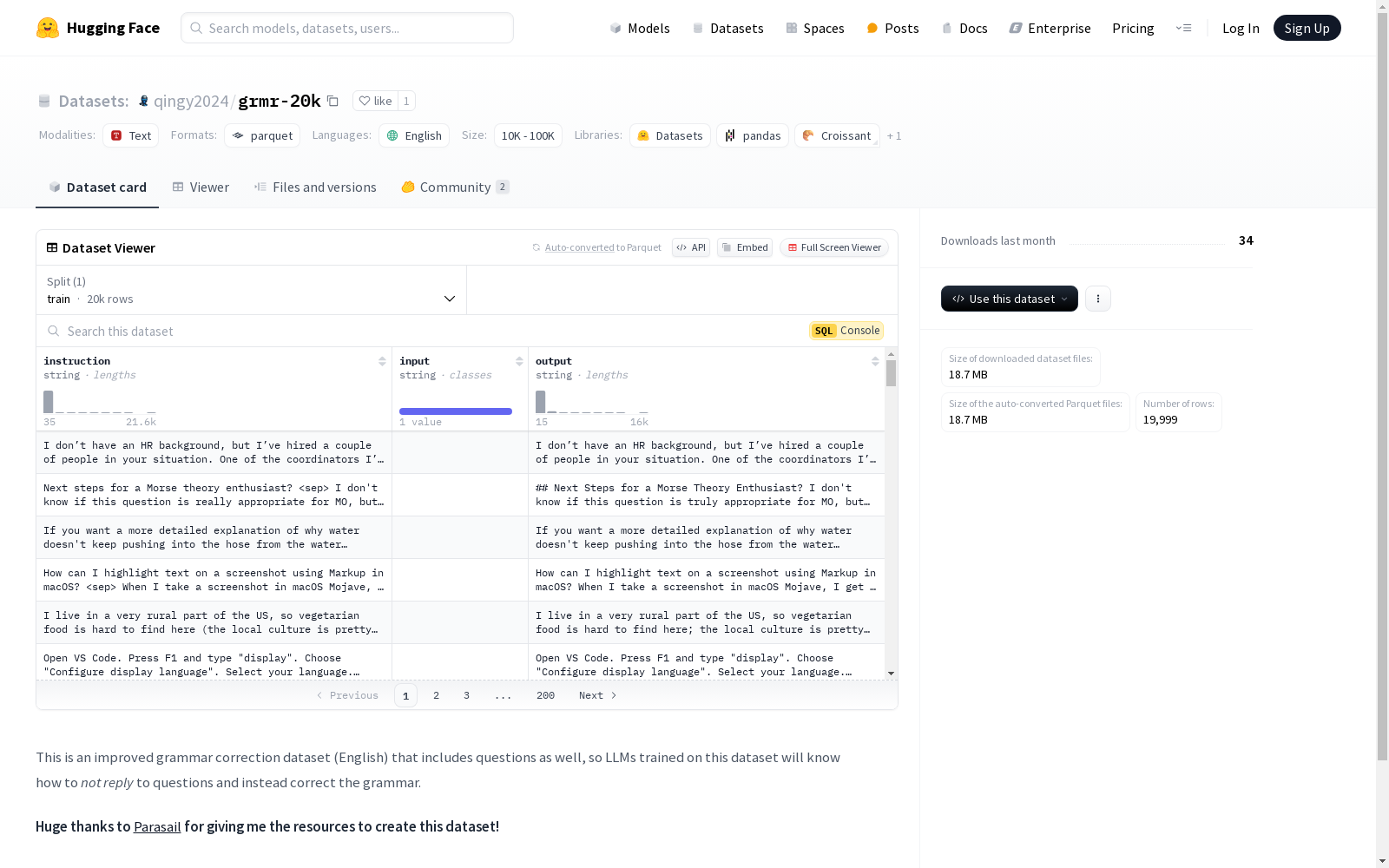
Task: Select the row about highlighting text in Markup
Action: (460, 580)
